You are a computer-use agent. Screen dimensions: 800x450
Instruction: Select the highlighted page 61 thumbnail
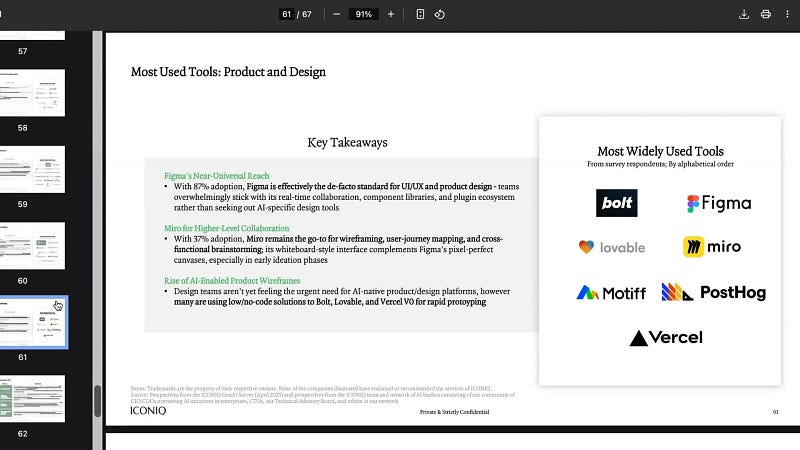[x=33, y=322]
